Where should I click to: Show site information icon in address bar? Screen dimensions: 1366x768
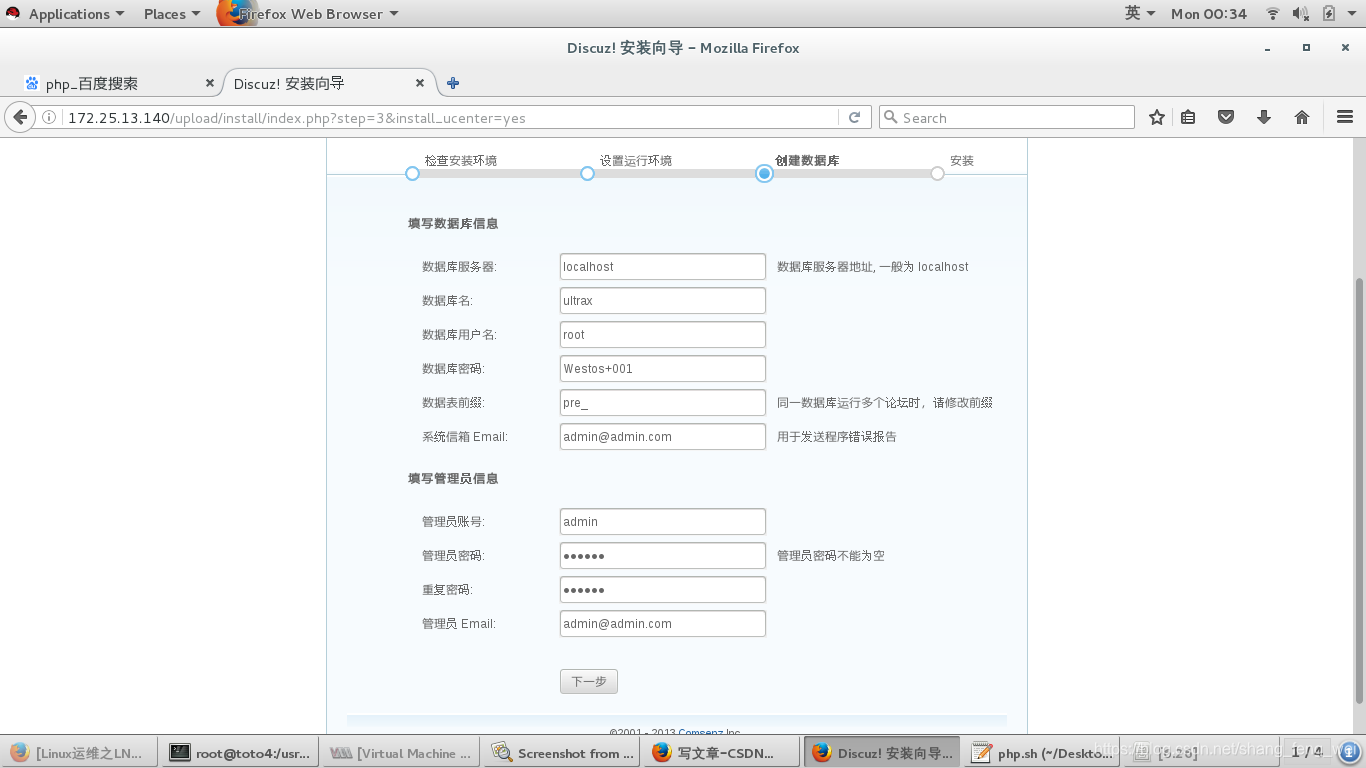click(x=49, y=117)
